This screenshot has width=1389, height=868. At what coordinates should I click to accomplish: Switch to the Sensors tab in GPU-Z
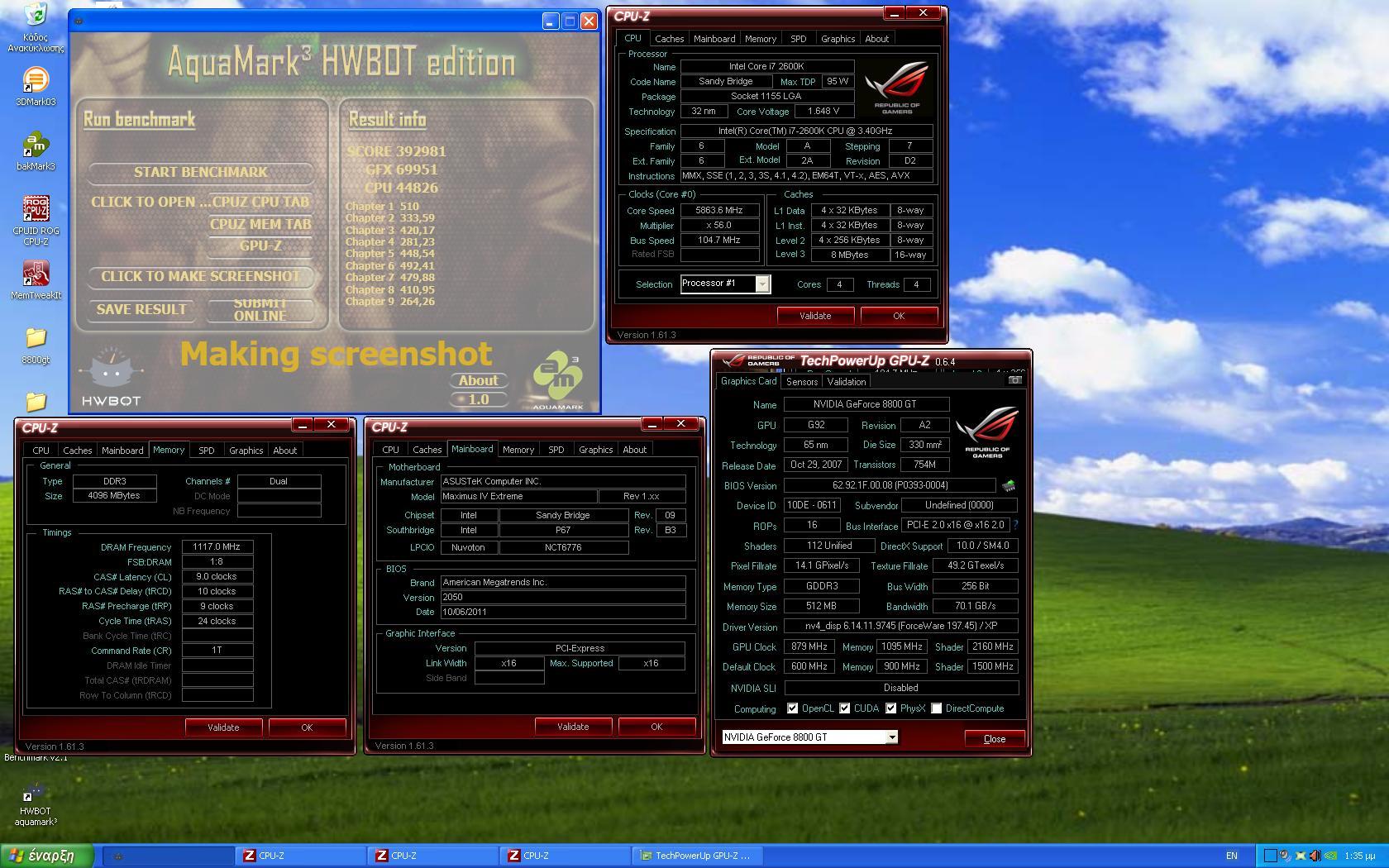click(802, 382)
